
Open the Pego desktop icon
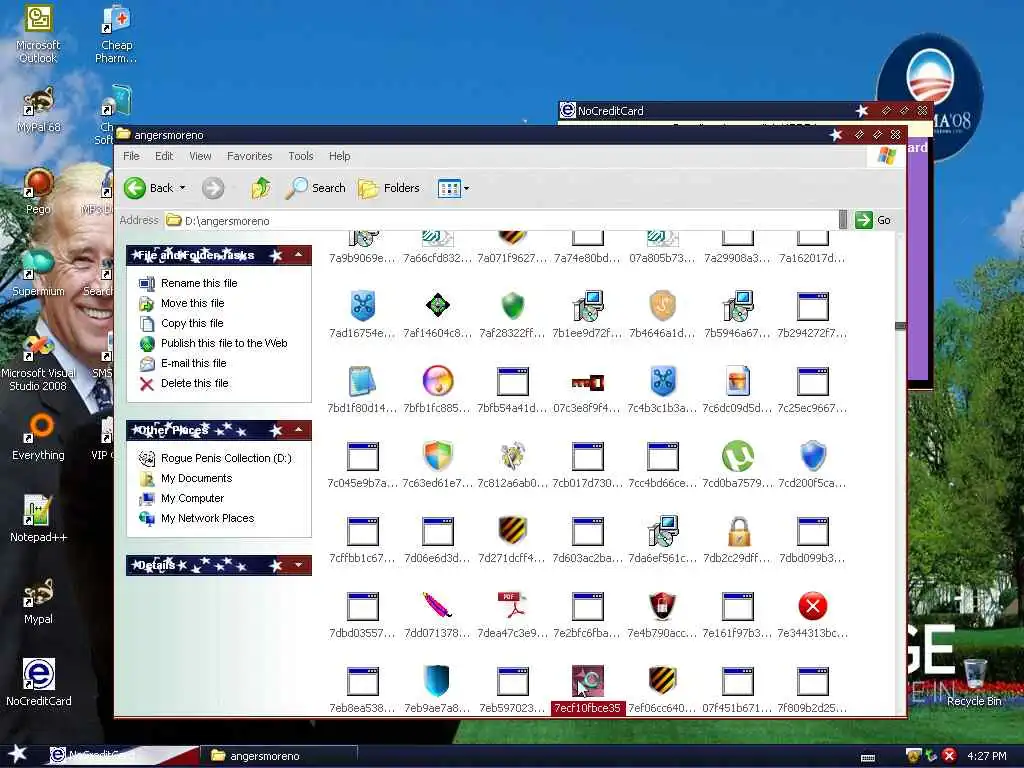click(x=38, y=191)
